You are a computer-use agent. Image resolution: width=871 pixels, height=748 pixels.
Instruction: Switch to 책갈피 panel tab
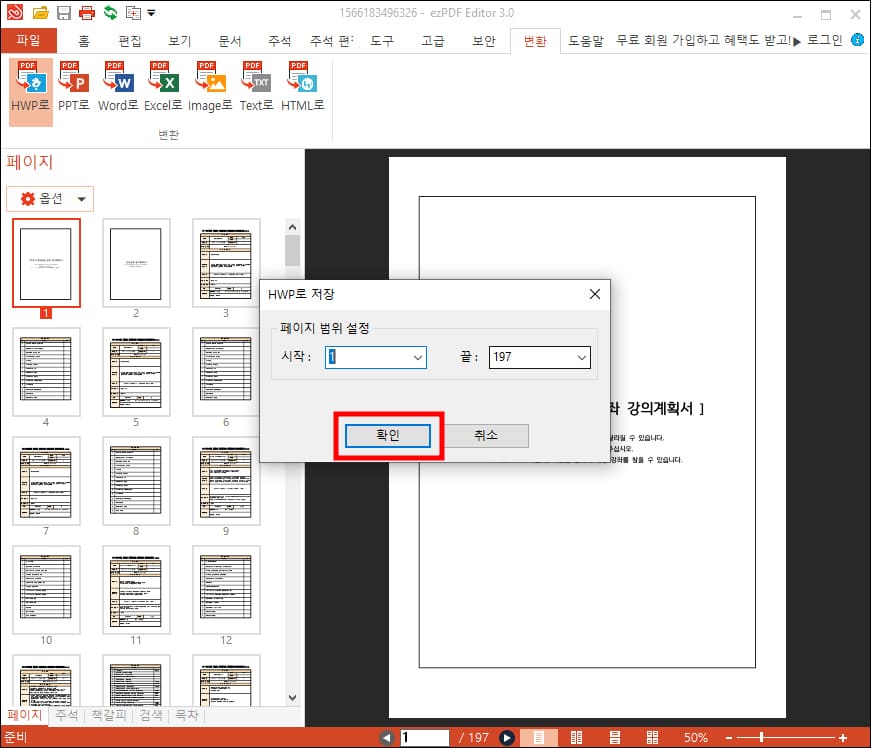(109, 715)
